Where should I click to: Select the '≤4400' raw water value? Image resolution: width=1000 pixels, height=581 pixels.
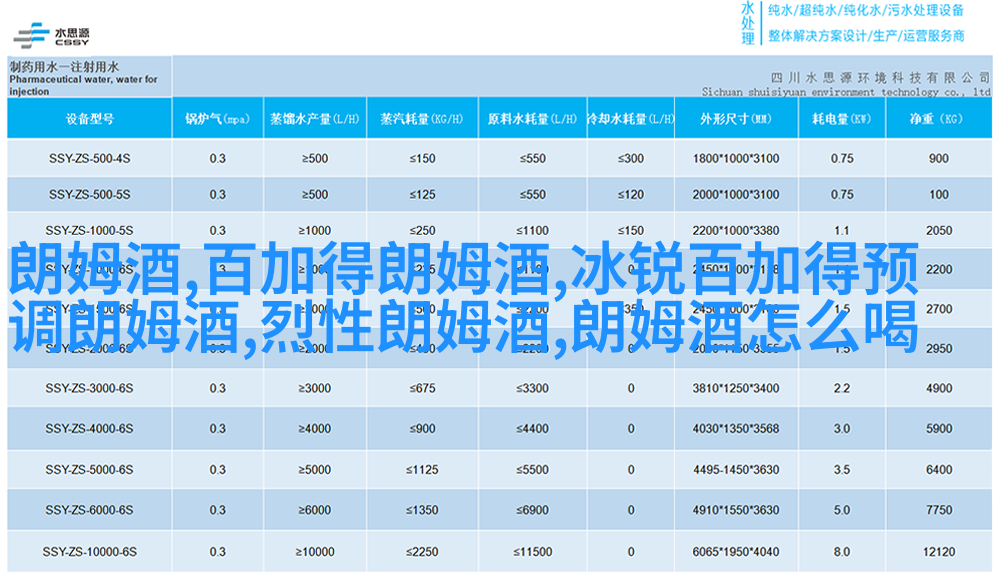[x=533, y=429]
